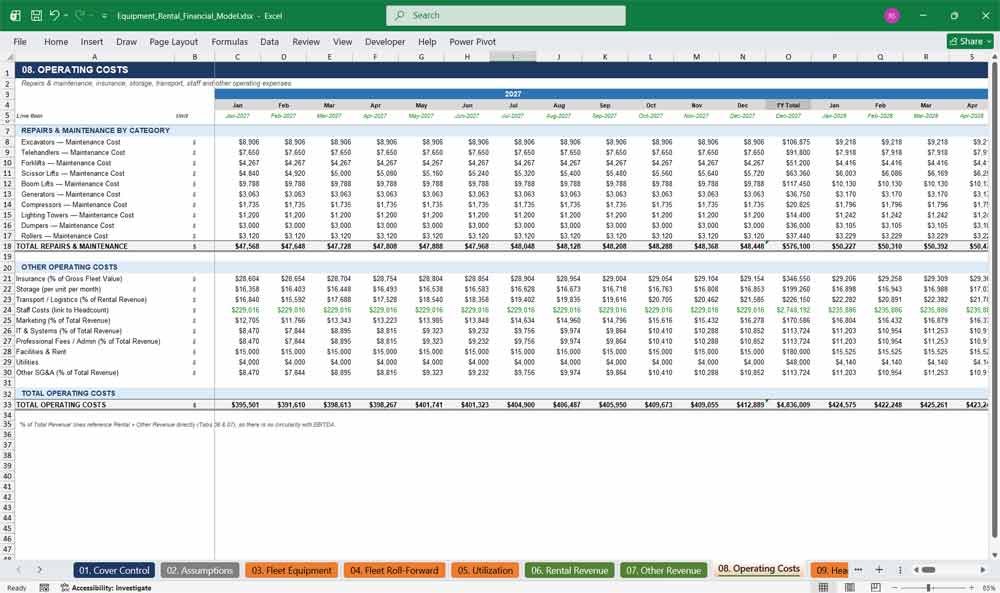Select the 08. OPERATING COSTS title cell
Screen dimensions: 1000x593
[x=75, y=70]
